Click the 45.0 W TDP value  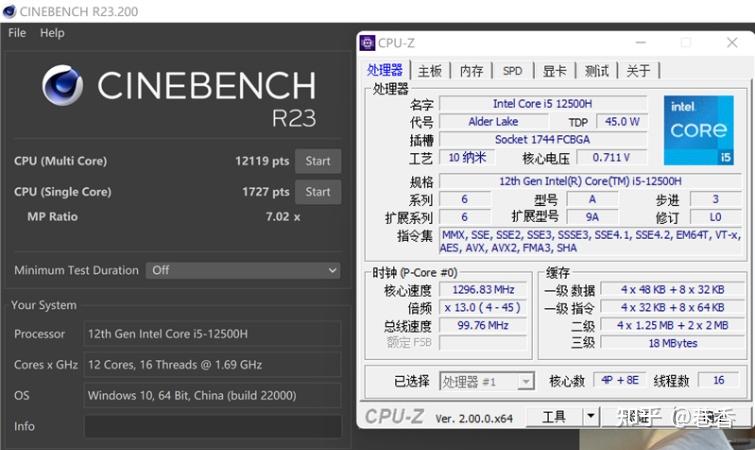622,122
